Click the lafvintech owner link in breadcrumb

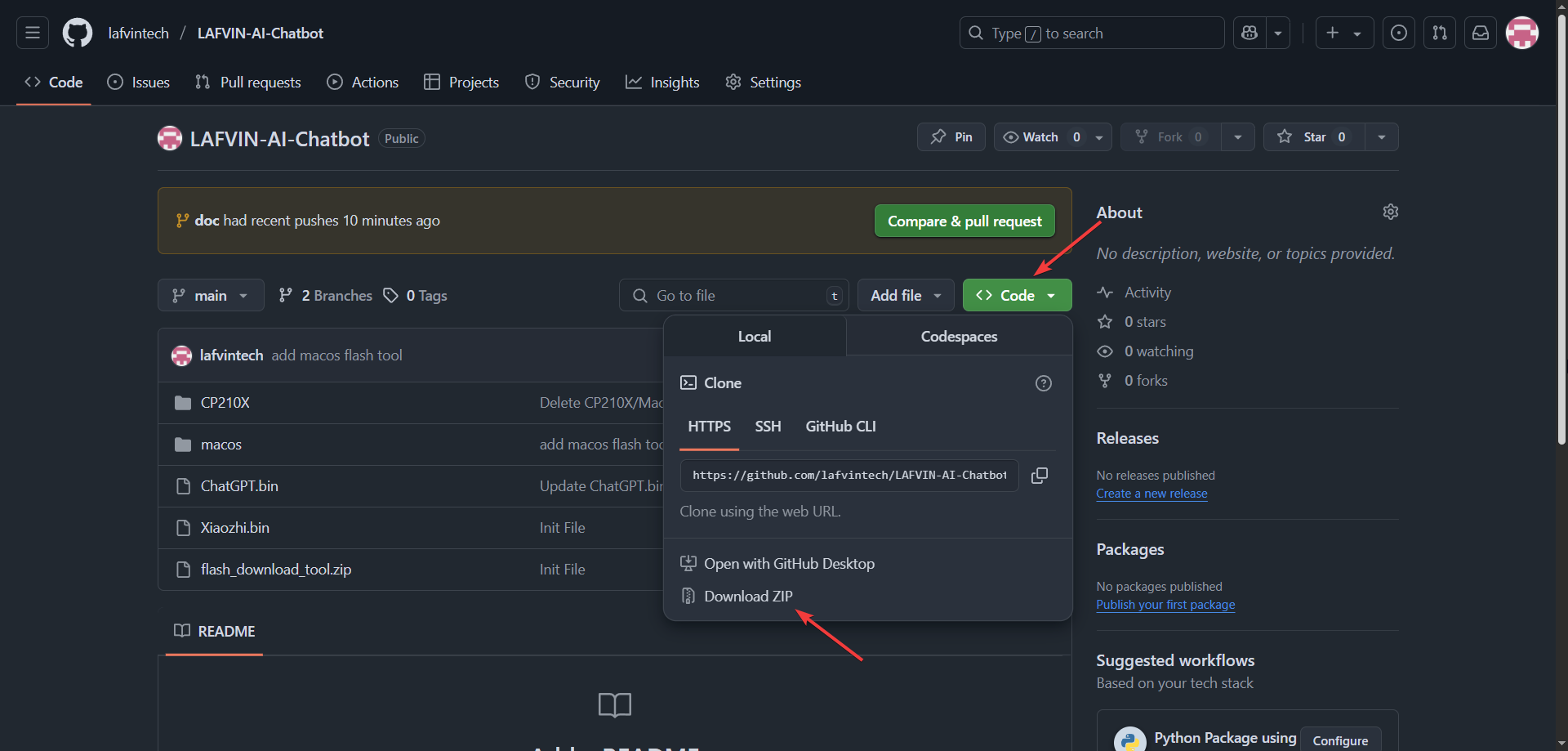click(x=139, y=34)
